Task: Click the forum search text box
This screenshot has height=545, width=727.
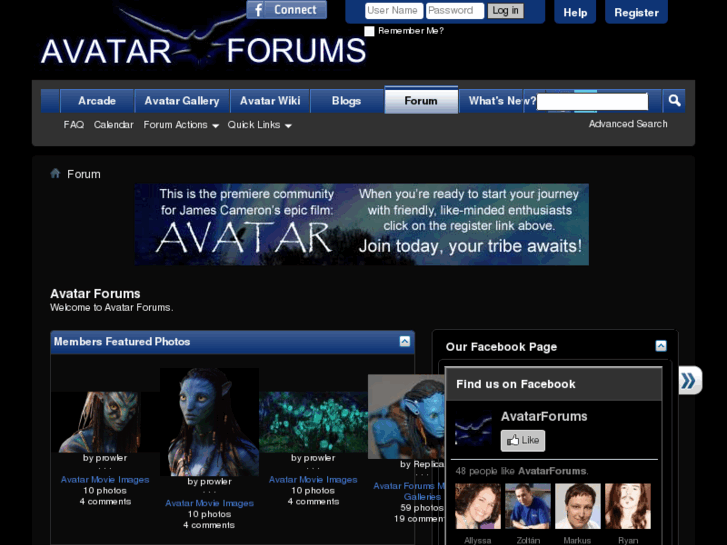Action: pyautogui.click(x=592, y=102)
